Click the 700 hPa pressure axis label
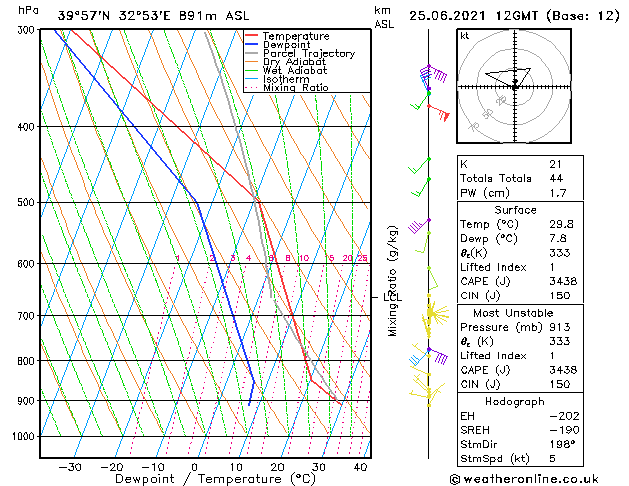The height and width of the screenshot is (486, 629). pyautogui.click(x=28, y=316)
